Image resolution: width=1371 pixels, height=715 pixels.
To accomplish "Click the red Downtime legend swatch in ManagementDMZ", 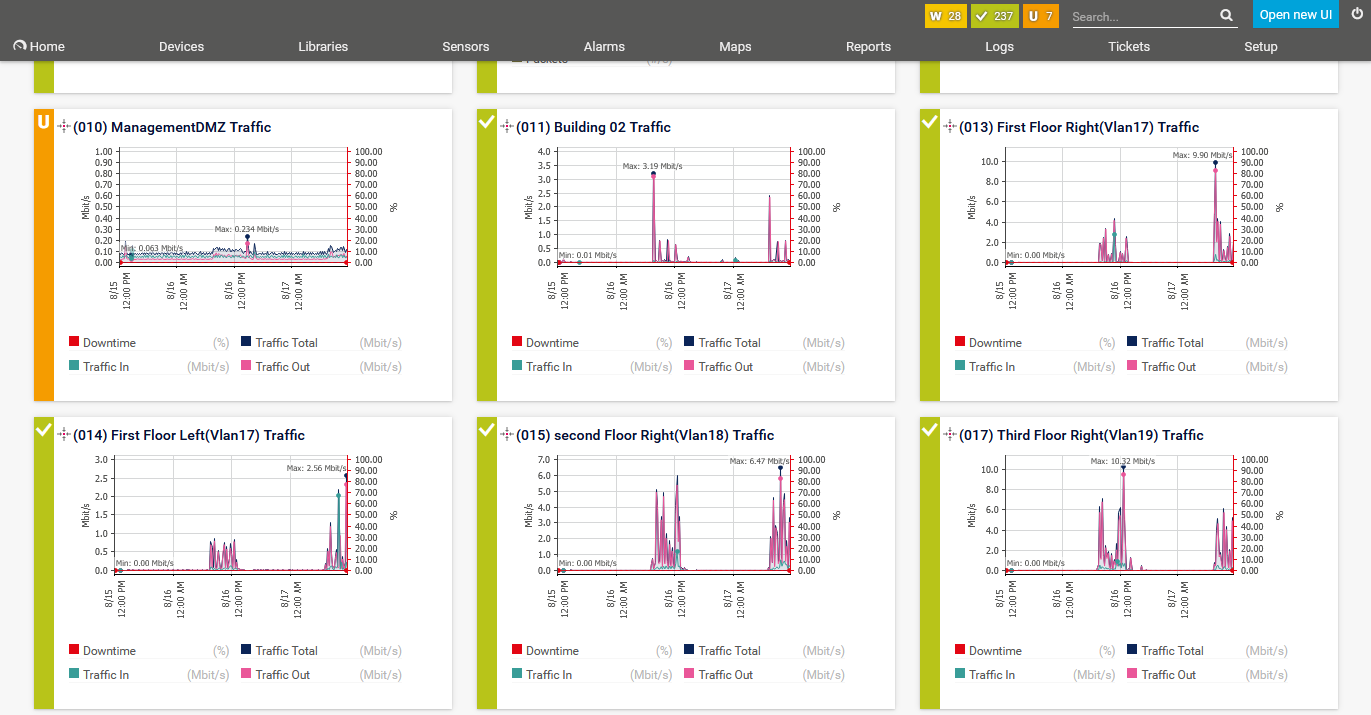I will 74,343.
